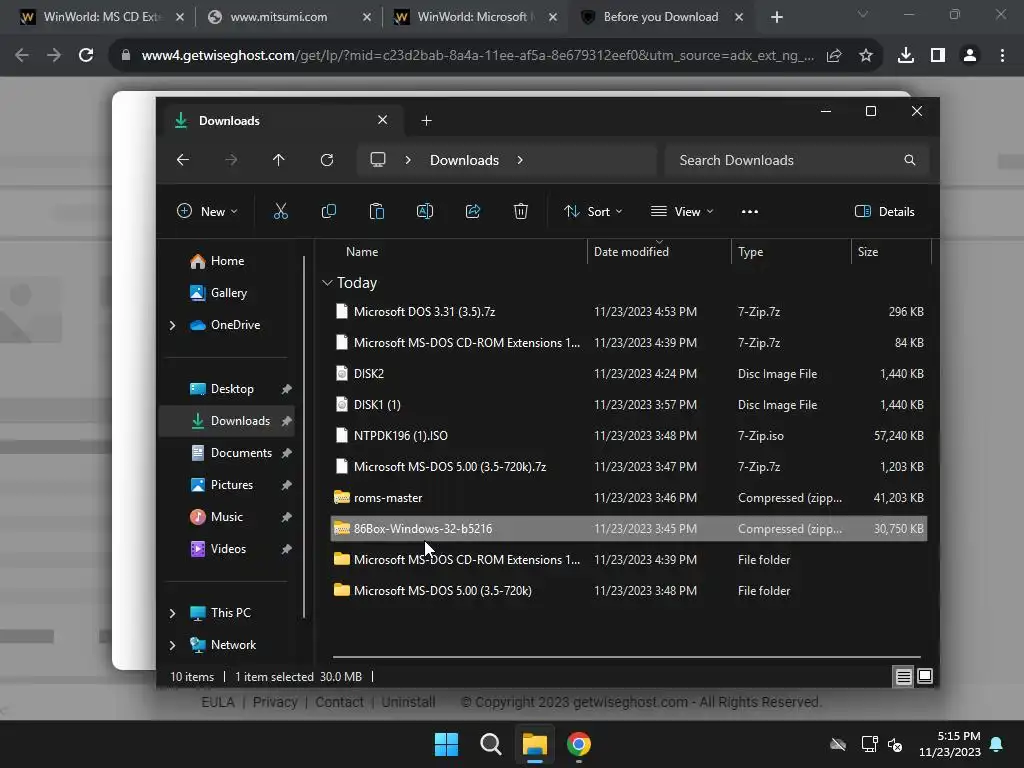Click chevron before Downloads in address bar

click(x=408, y=160)
